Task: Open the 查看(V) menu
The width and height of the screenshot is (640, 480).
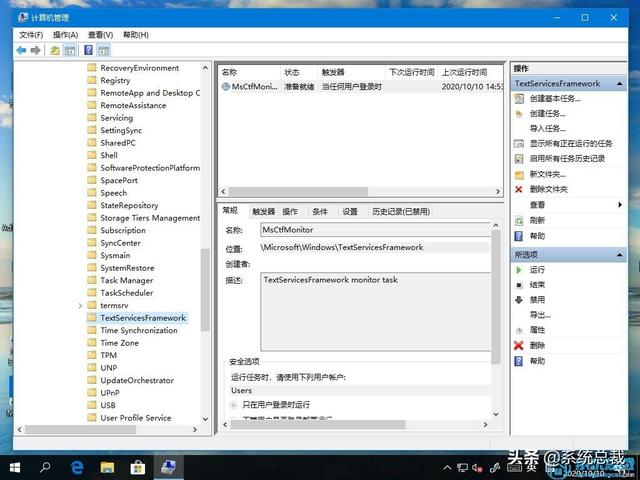Action: tap(100, 35)
